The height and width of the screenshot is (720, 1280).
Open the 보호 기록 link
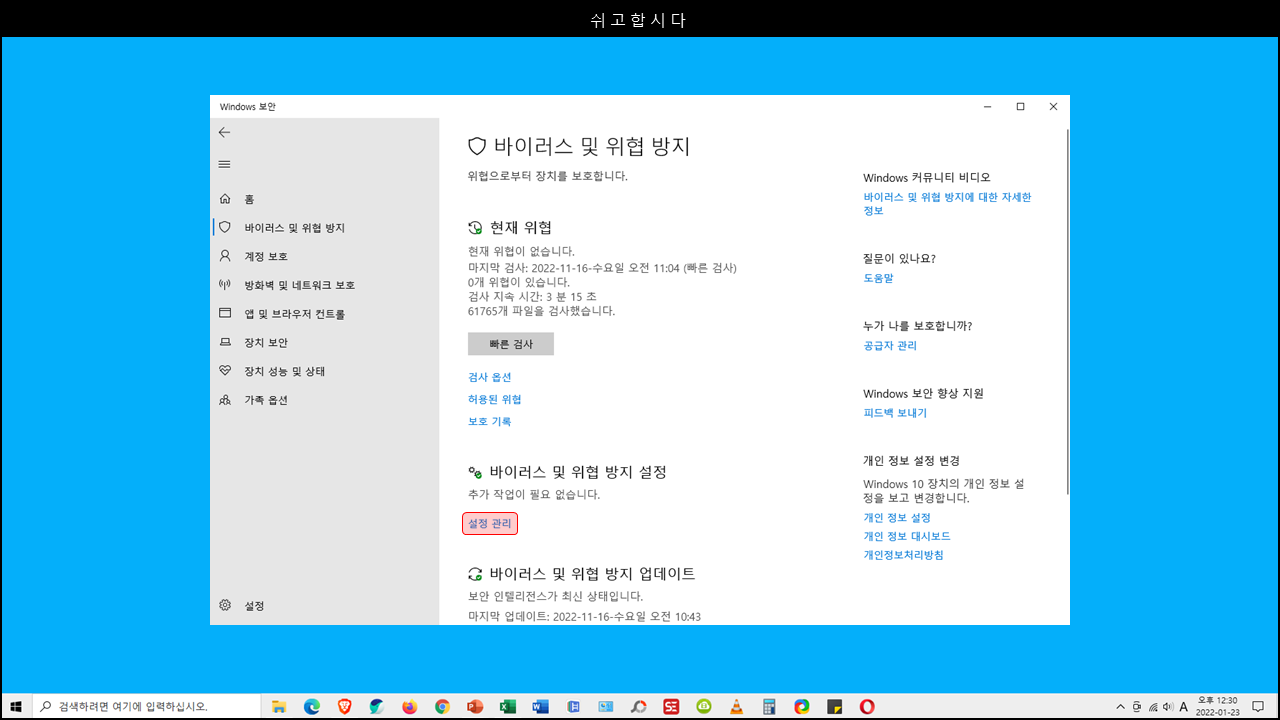point(490,421)
